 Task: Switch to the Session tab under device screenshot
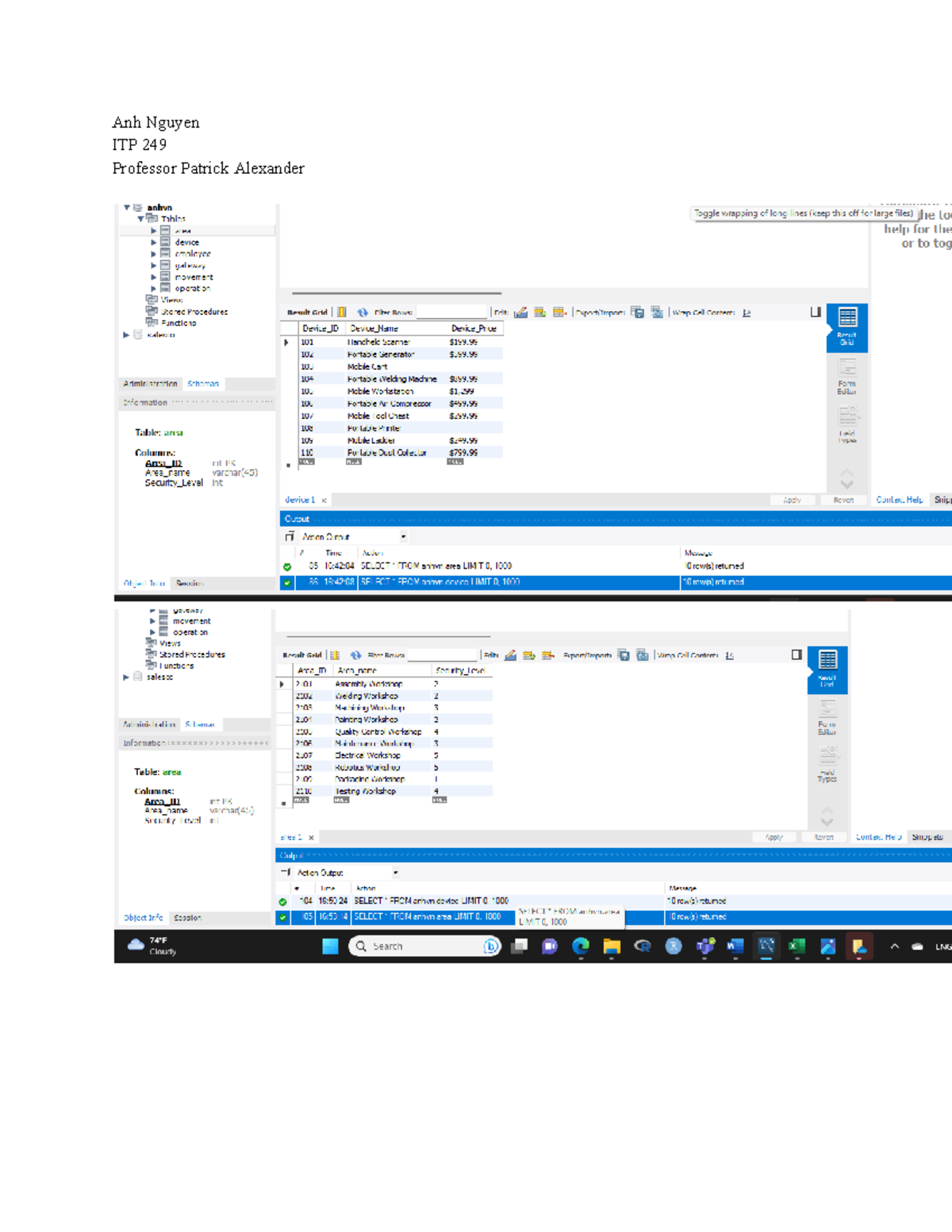[x=190, y=583]
